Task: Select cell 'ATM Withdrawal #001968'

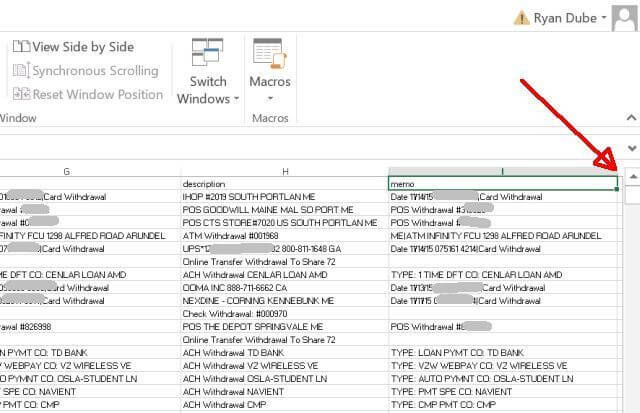Action: tap(284, 236)
